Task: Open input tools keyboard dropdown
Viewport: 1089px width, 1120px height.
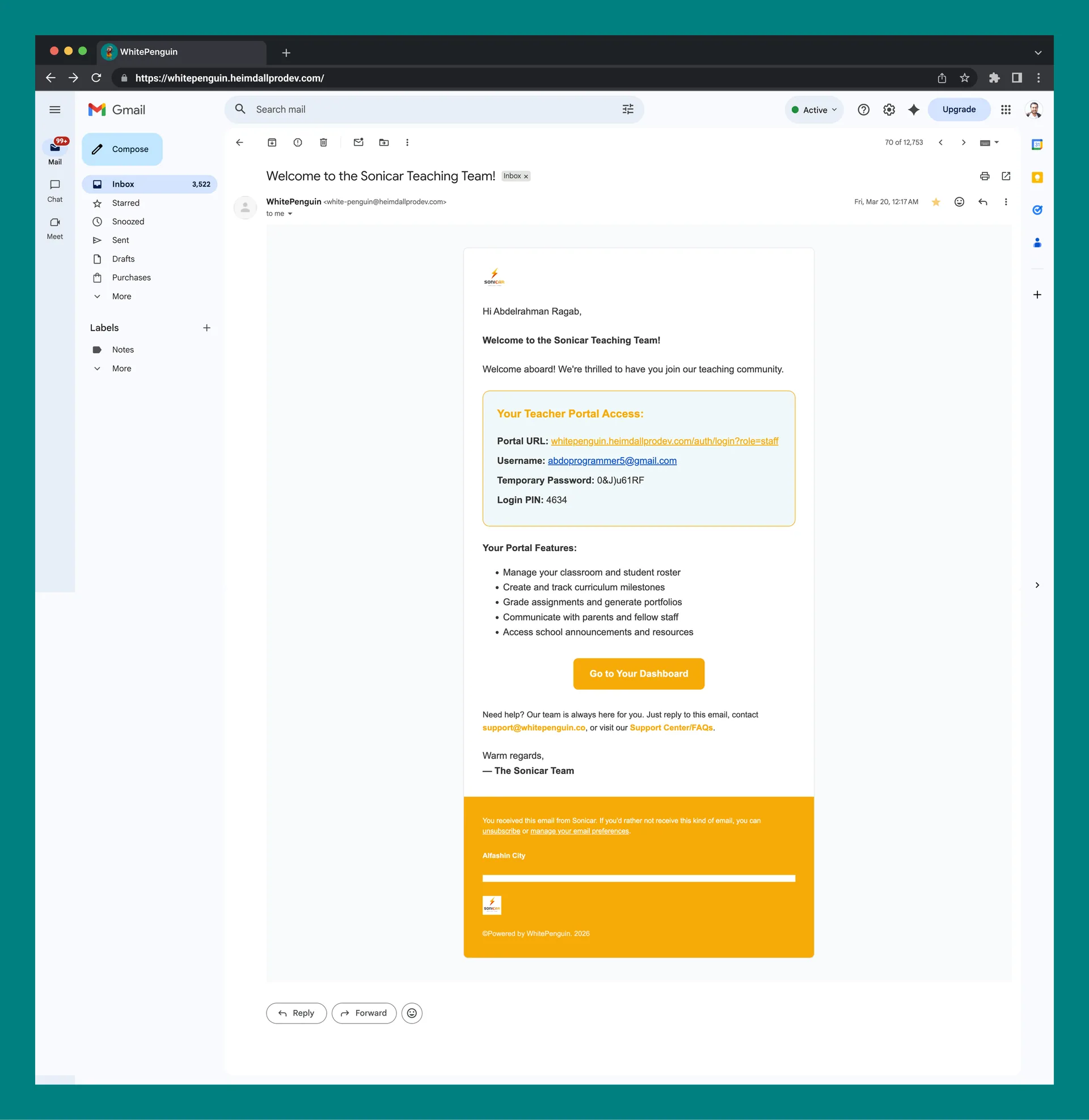Action: tap(990, 142)
